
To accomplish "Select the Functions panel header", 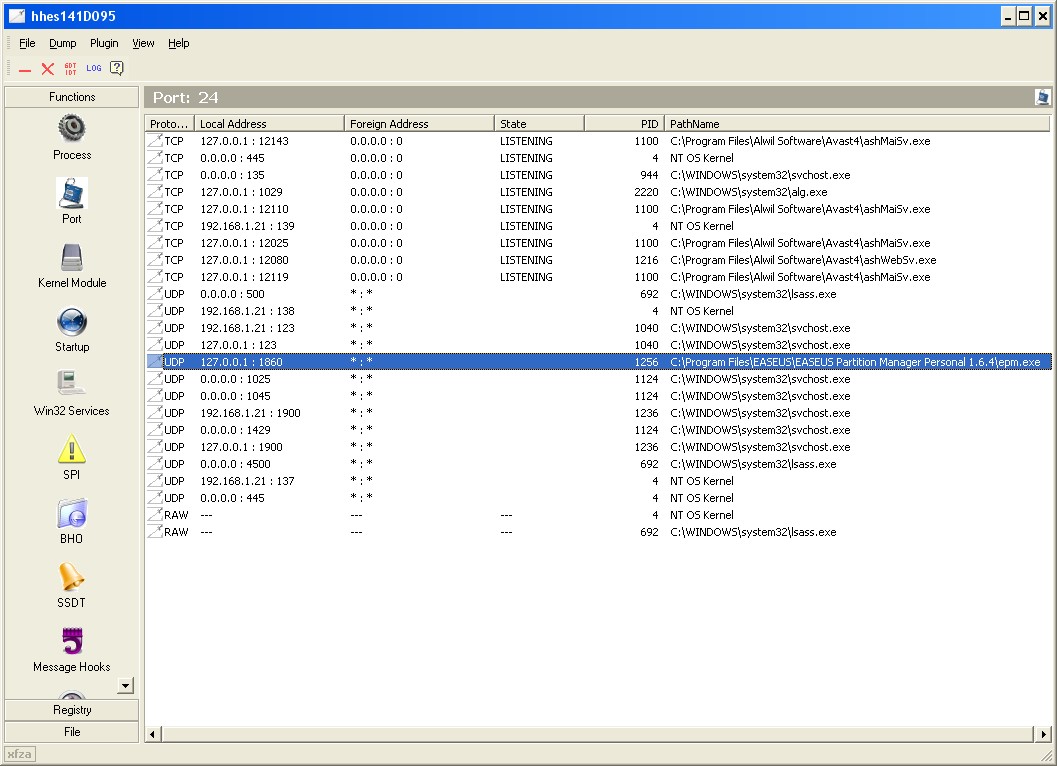I will coord(71,97).
